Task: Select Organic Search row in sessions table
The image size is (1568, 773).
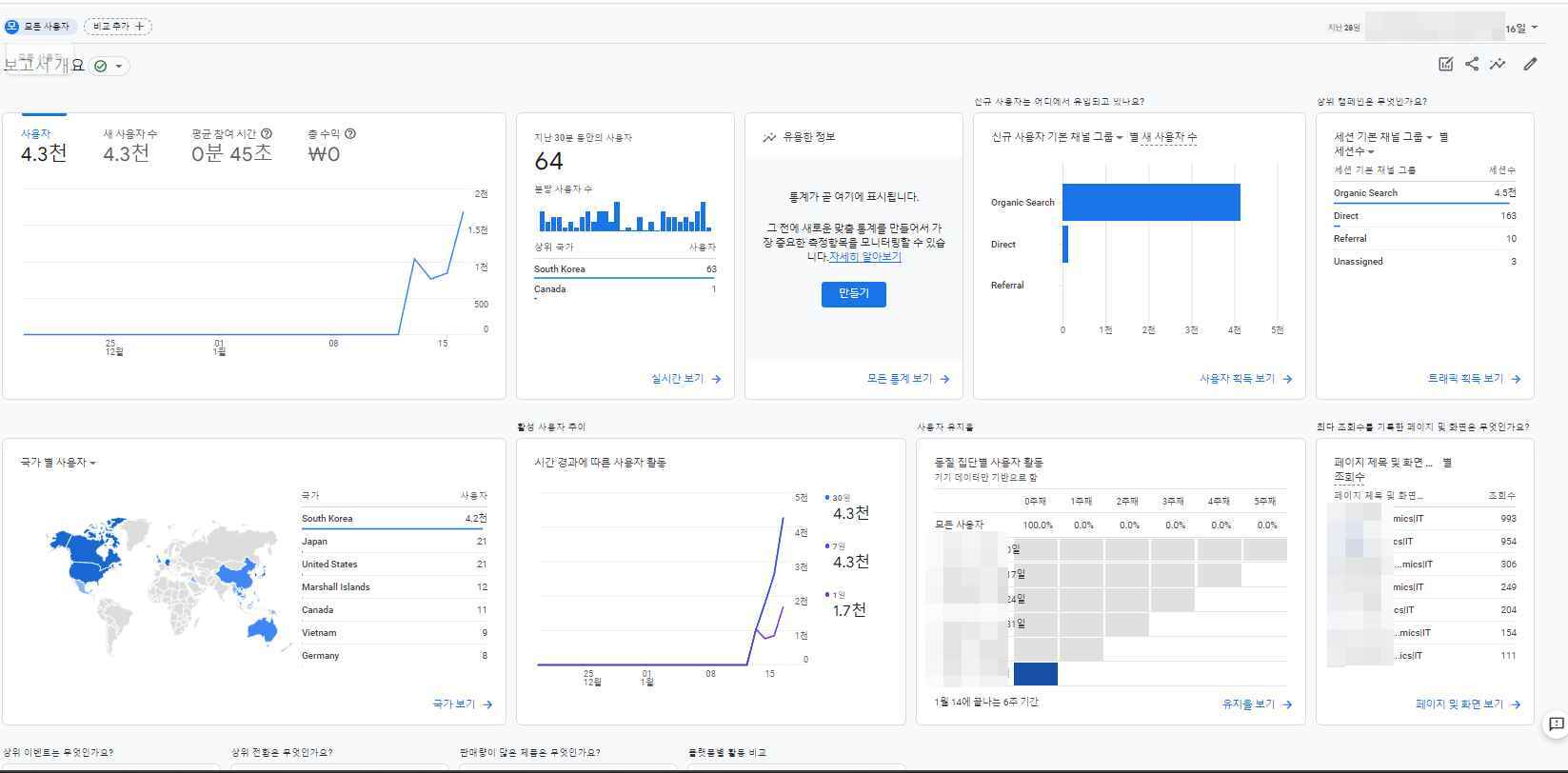Action: (1424, 193)
